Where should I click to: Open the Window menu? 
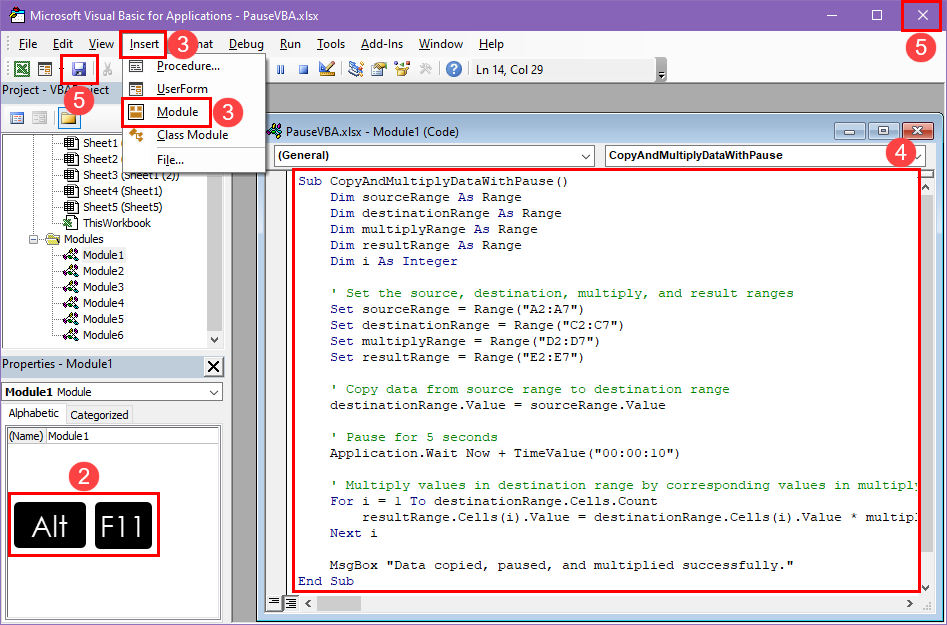tap(441, 44)
